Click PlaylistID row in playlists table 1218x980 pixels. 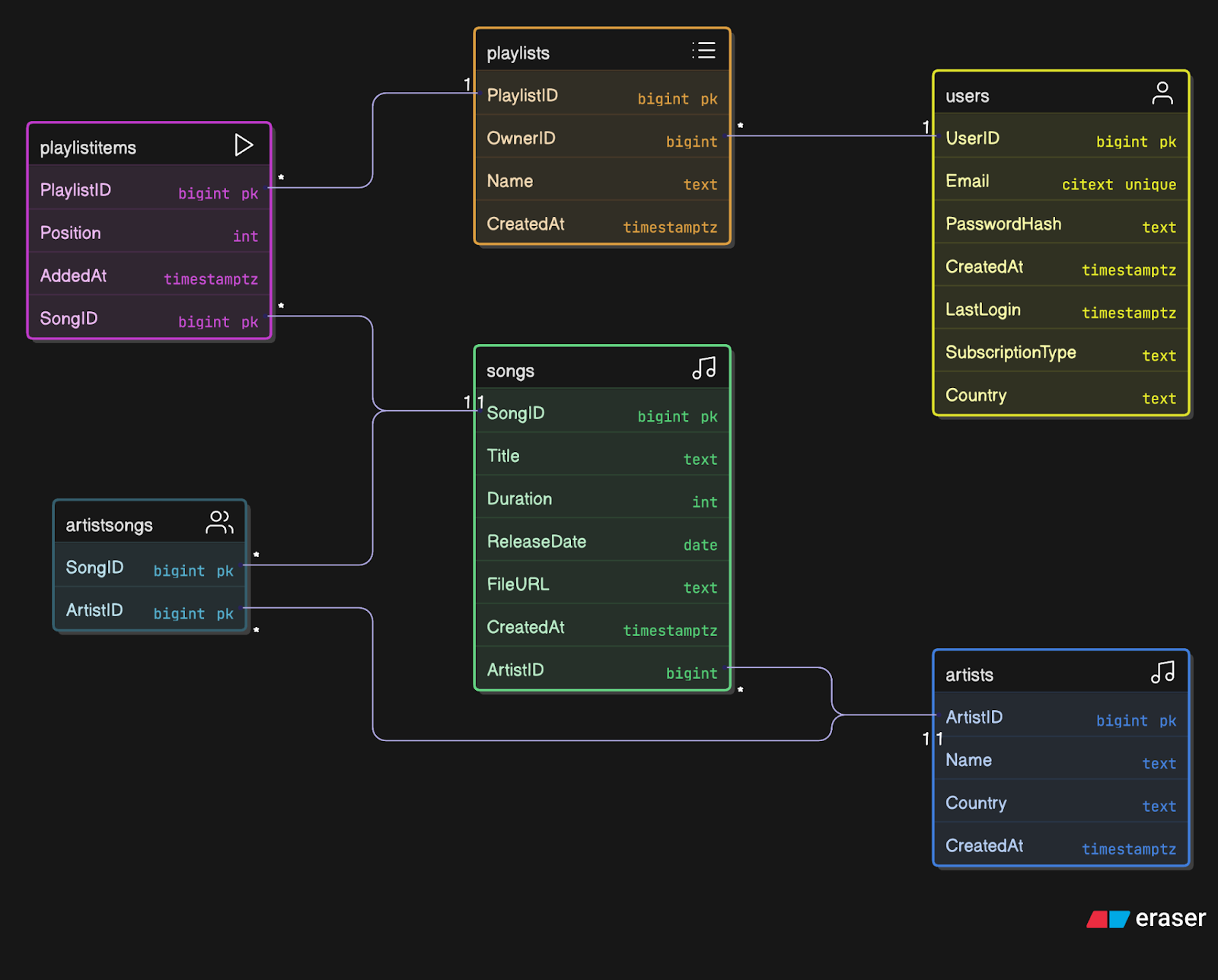(602, 94)
